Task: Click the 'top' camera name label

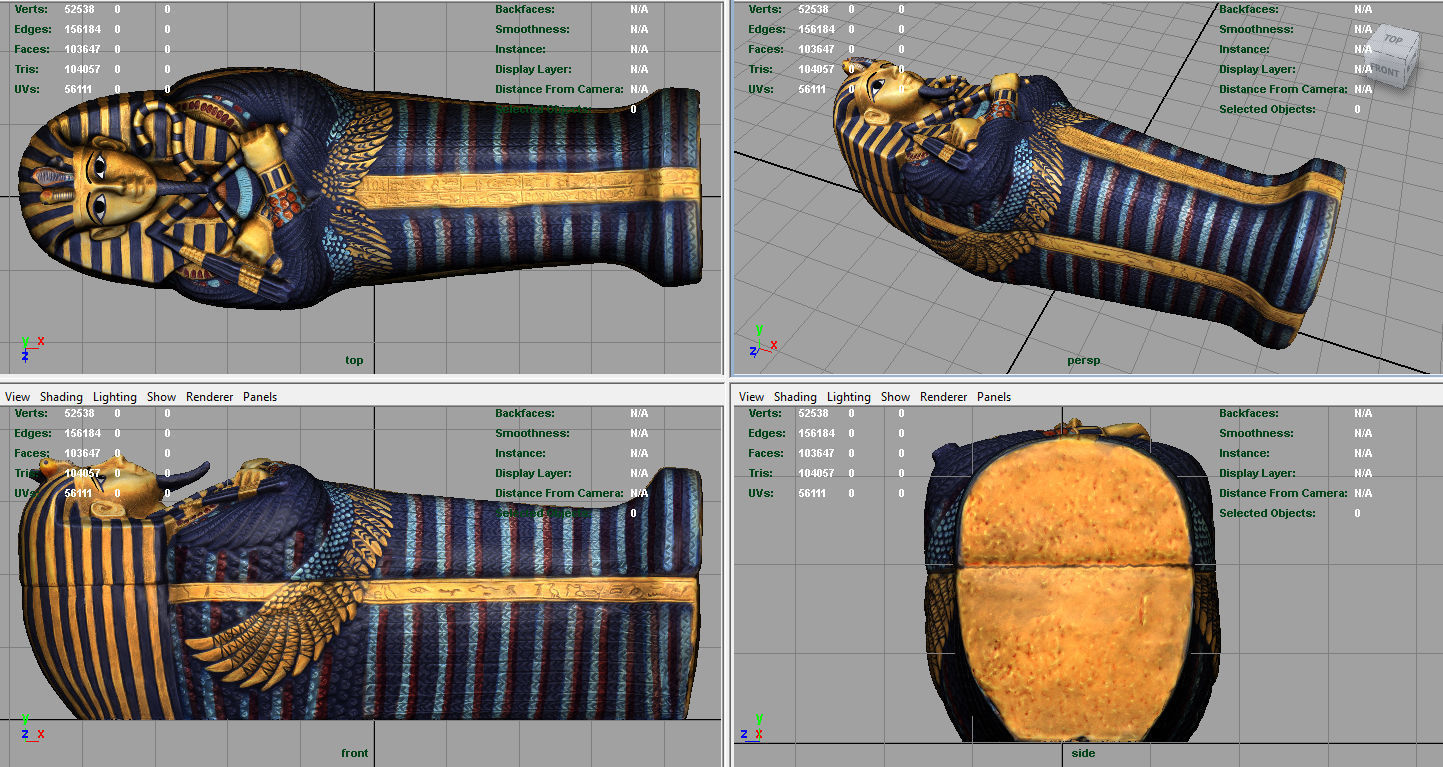Action: tap(354, 360)
